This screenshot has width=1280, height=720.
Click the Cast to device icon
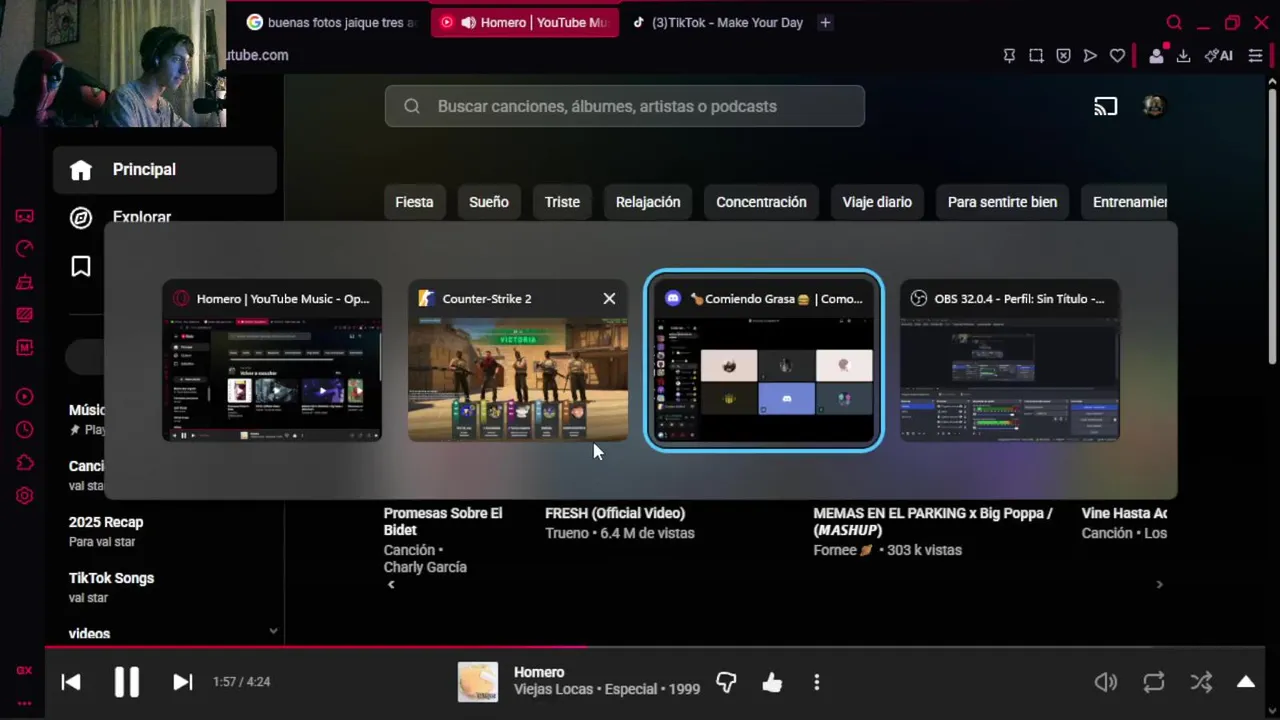1105,106
